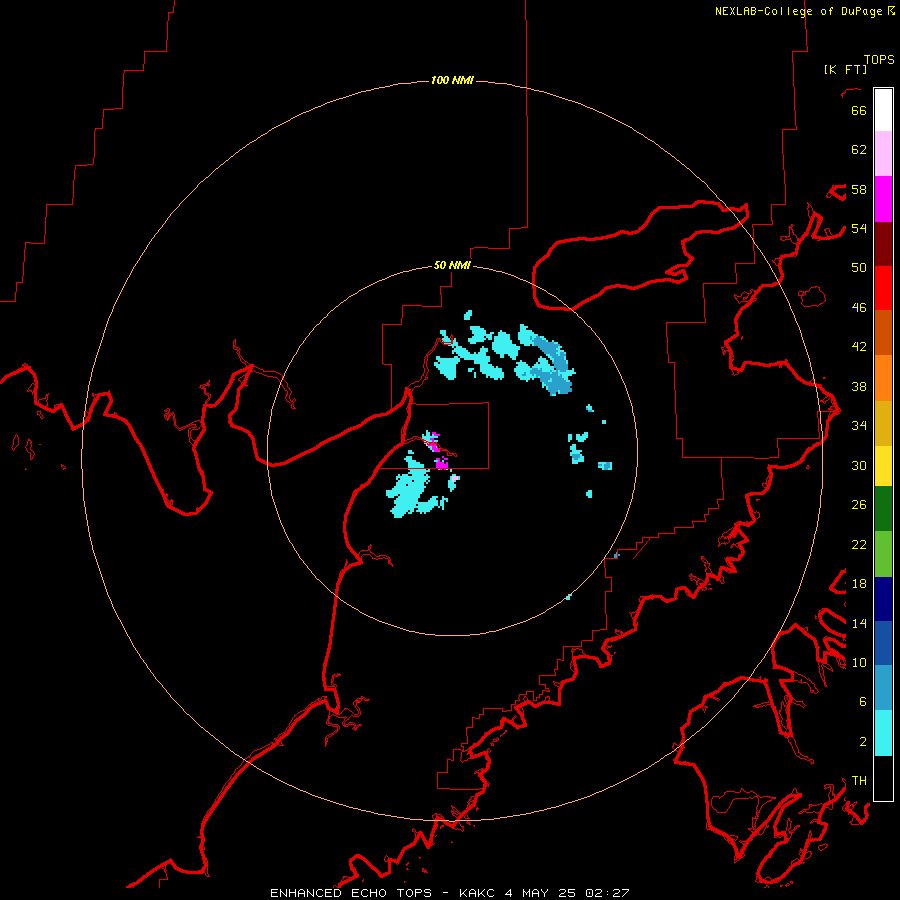
Task: Click the white swatch on the tops legend
Action: click(x=883, y=110)
